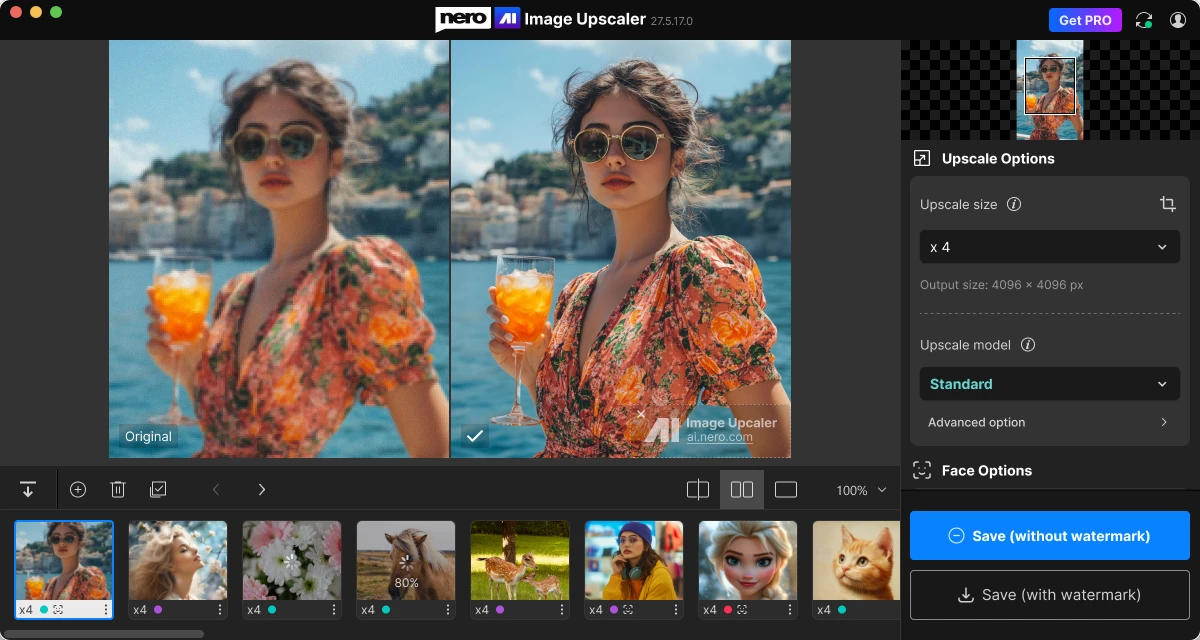Open three-dot menu on cartoon princess thumbnail

[790, 609]
